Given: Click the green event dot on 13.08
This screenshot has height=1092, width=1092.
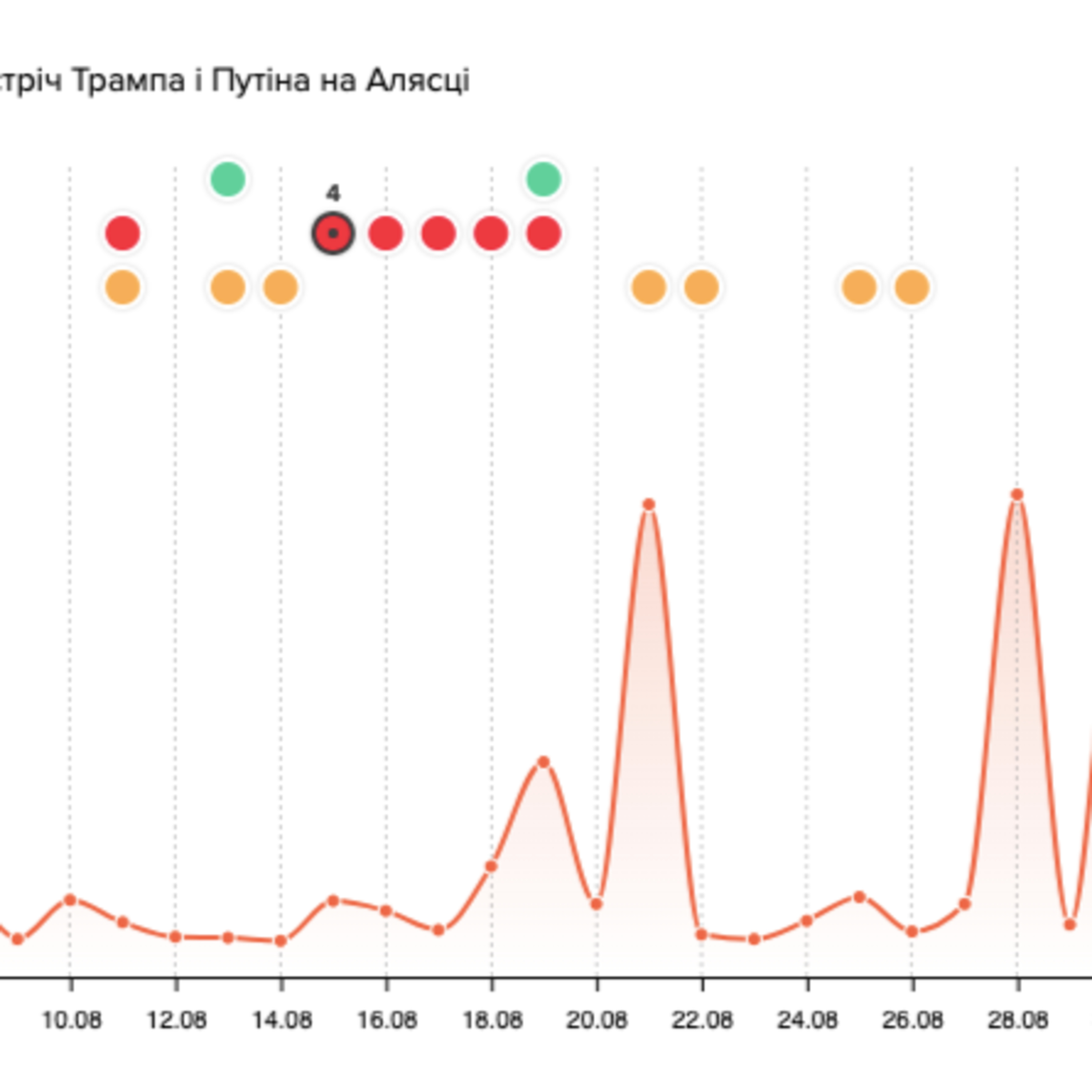Looking at the screenshot, I should click(x=228, y=179).
